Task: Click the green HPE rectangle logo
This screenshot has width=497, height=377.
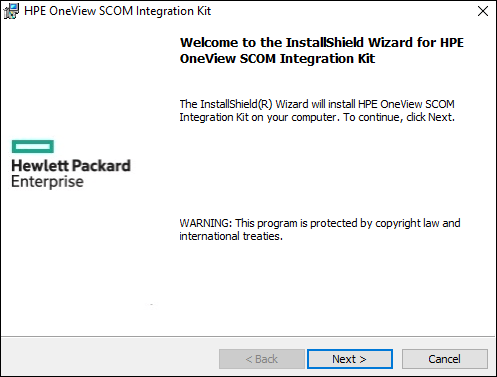Action: tap(33, 146)
